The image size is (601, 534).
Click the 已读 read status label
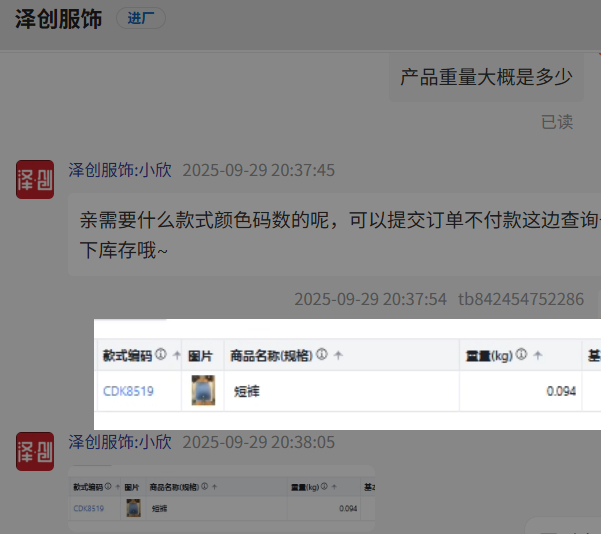pos(557,122)
